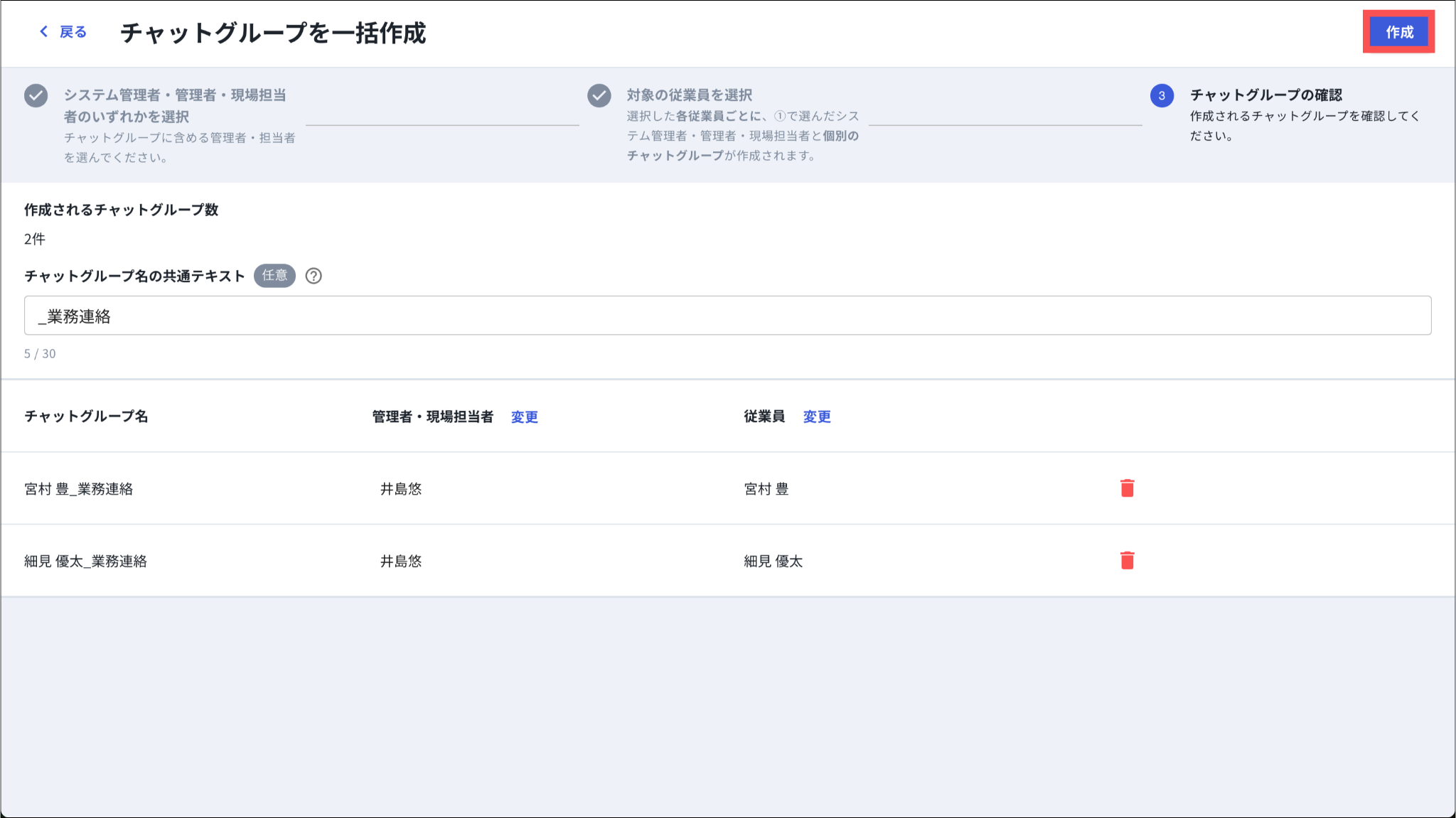1456x818 pixels.
Task: Click the 戻る back link
Action: point(73,32)
